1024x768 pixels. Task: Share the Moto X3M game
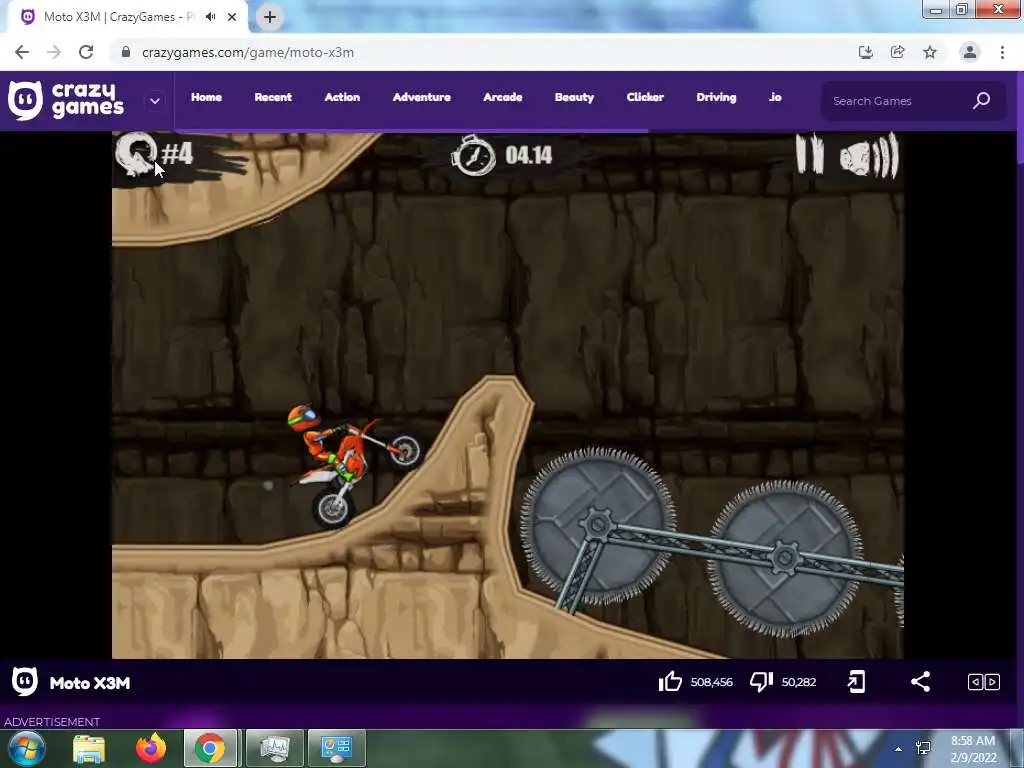pos(920,682)
